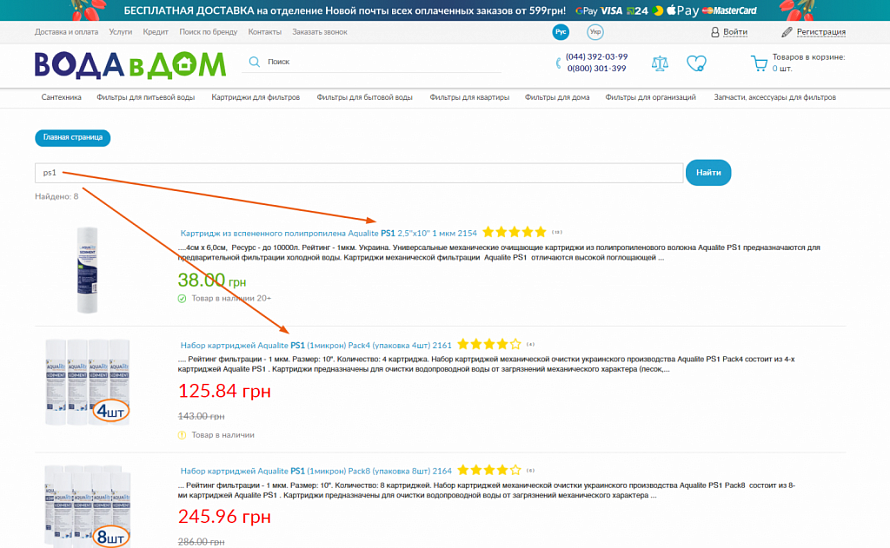Click the search field containing ps1
The width and height of the screenshot is (890, 548).
(x=359, y=173)
